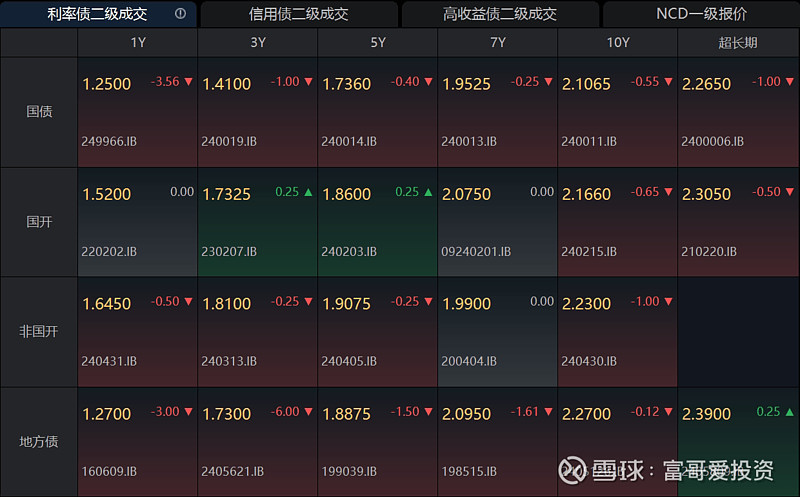800x497 pixels.
Task: Click yield value 2.1065
Action: pos(586,84)
